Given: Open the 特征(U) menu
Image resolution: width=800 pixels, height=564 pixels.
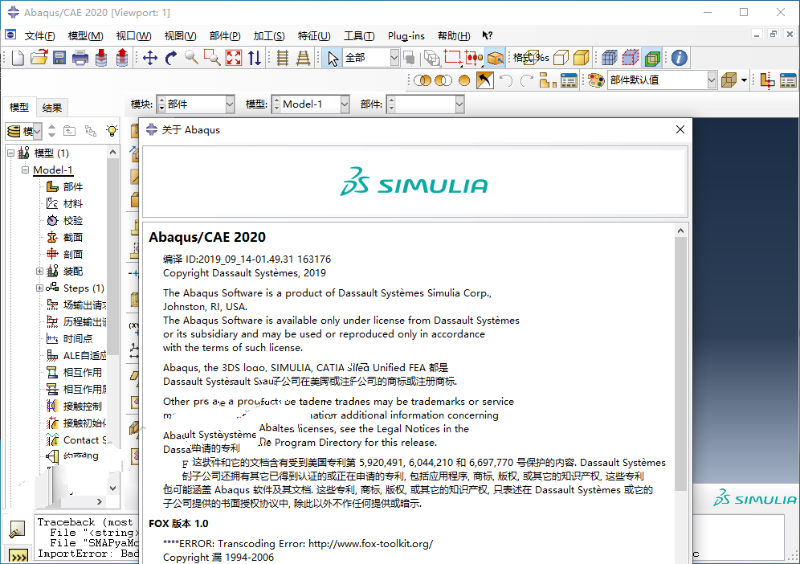Looking at the screenshot, I should pos(314,35).
